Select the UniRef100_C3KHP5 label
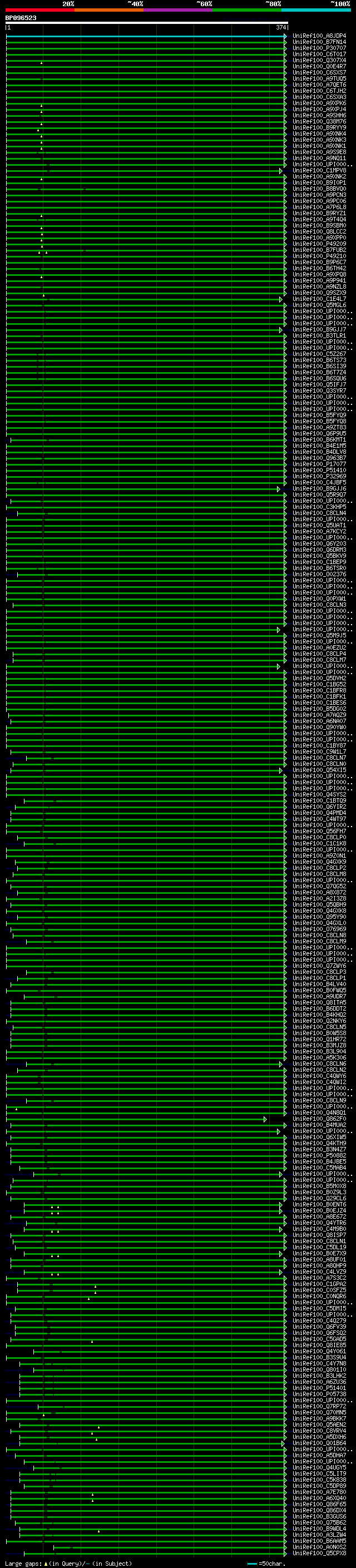This screenshot has height=1568, width=356. 319,507
